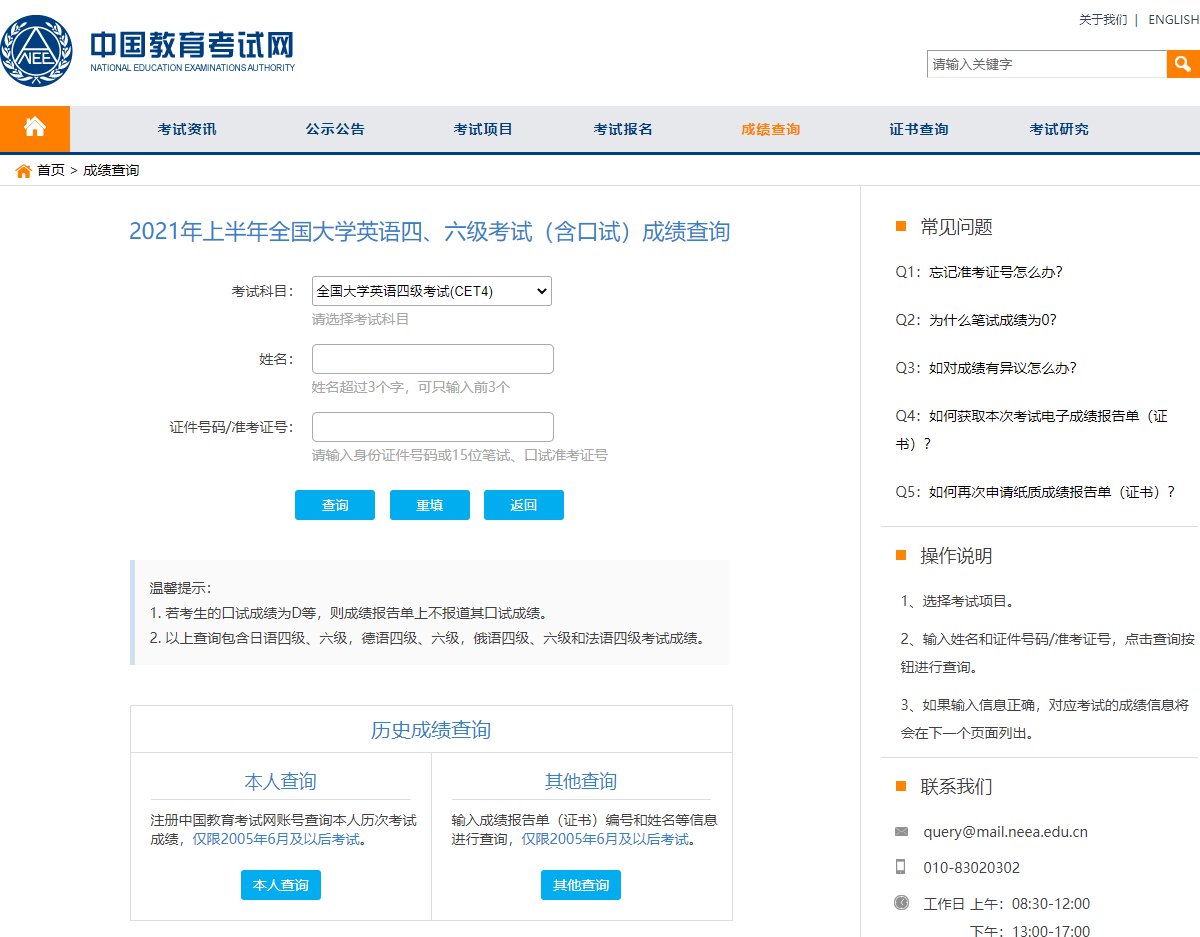Open the 考试科目 exam subject dropdown
Viewport: 1200px width, 937px height.
point(431,291)
